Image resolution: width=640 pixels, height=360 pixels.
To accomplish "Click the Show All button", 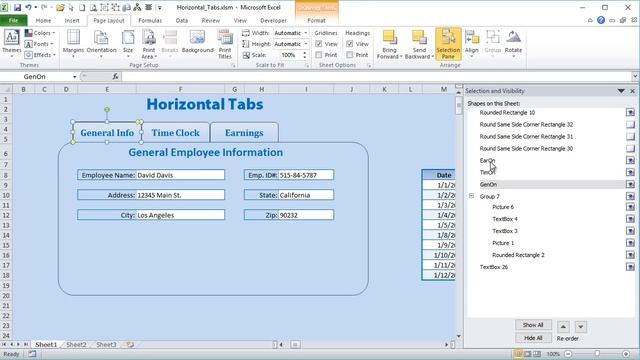I will coord(533,325).
